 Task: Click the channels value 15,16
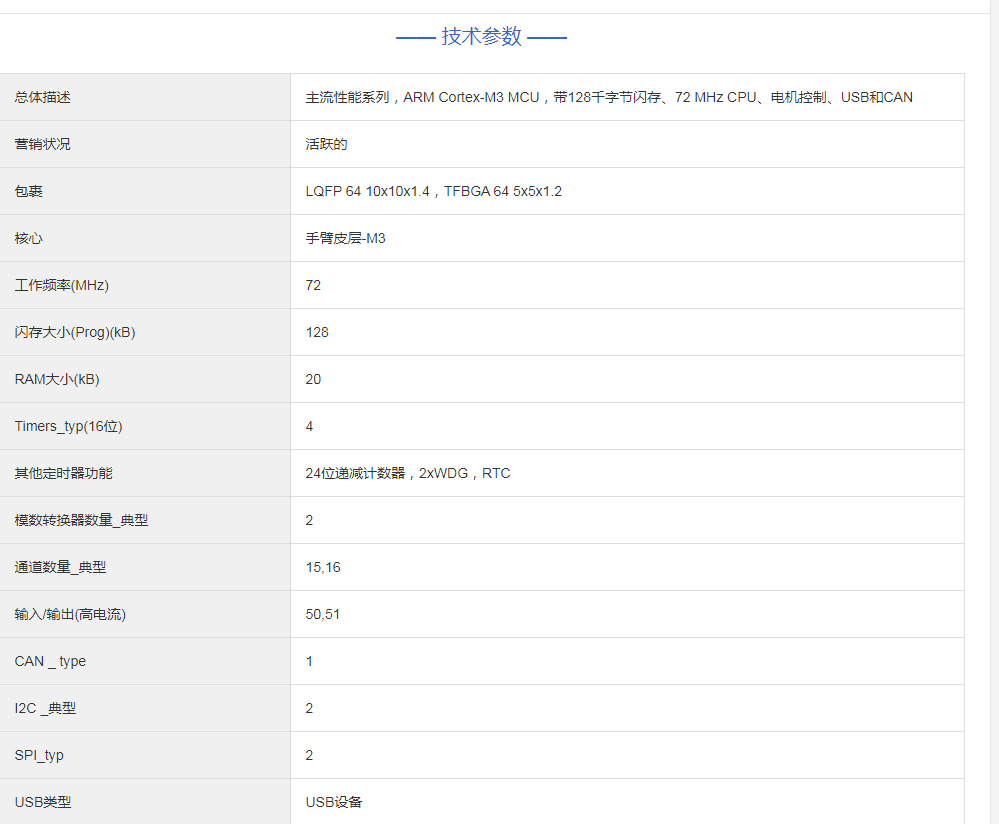323,567
